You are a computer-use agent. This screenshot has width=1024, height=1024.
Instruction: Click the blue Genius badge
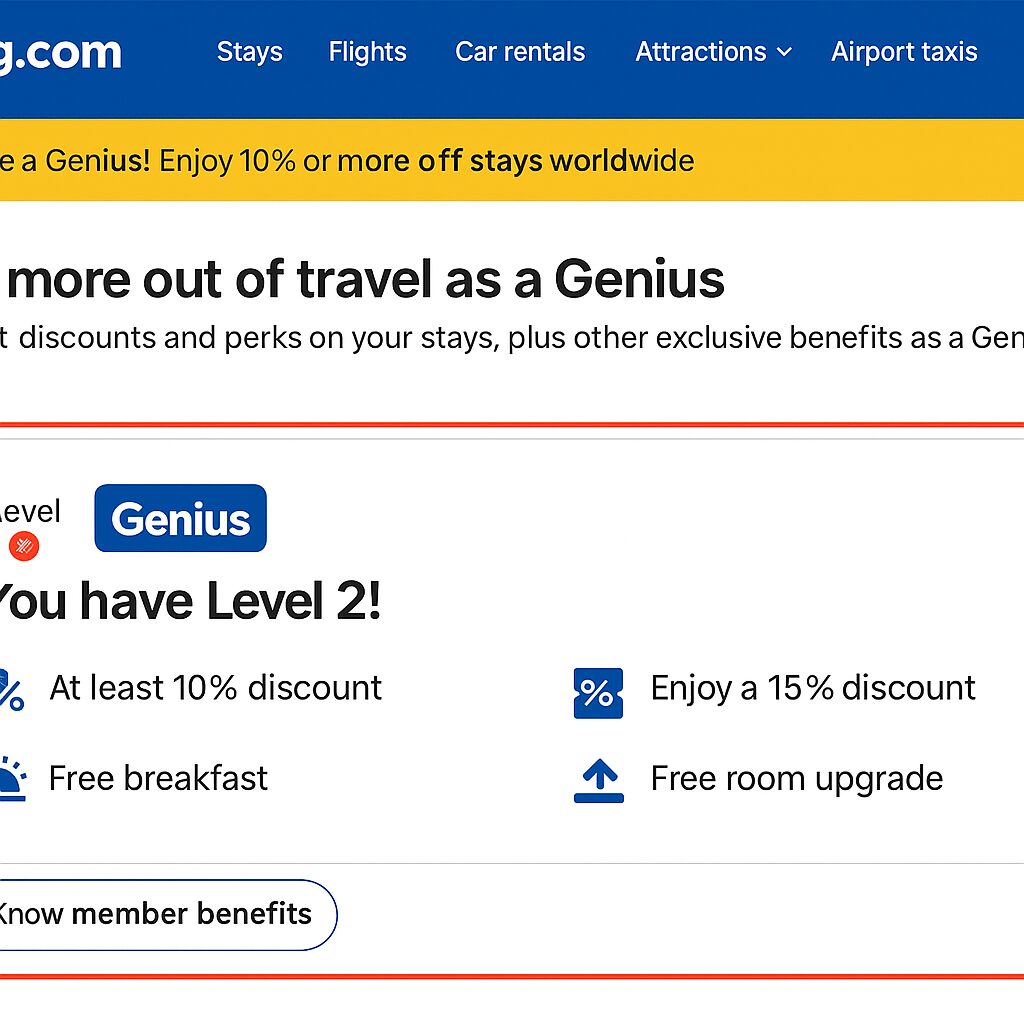coord(180,518)
